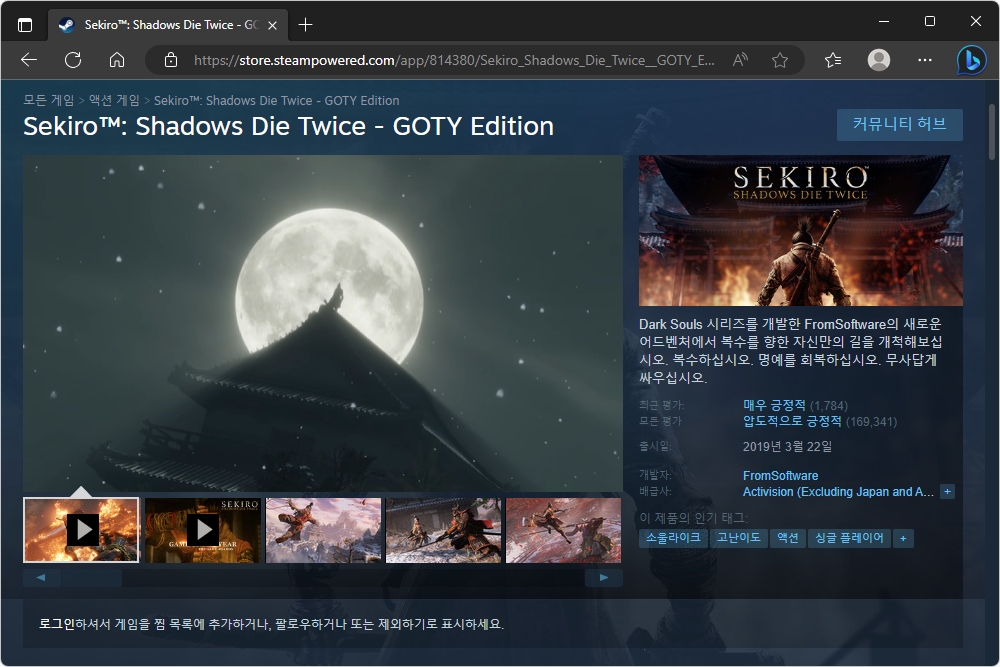The width and height of the screenshot is (1000, 667).
Task: Click the page vertical scrollbar
Action: (992, 131)
